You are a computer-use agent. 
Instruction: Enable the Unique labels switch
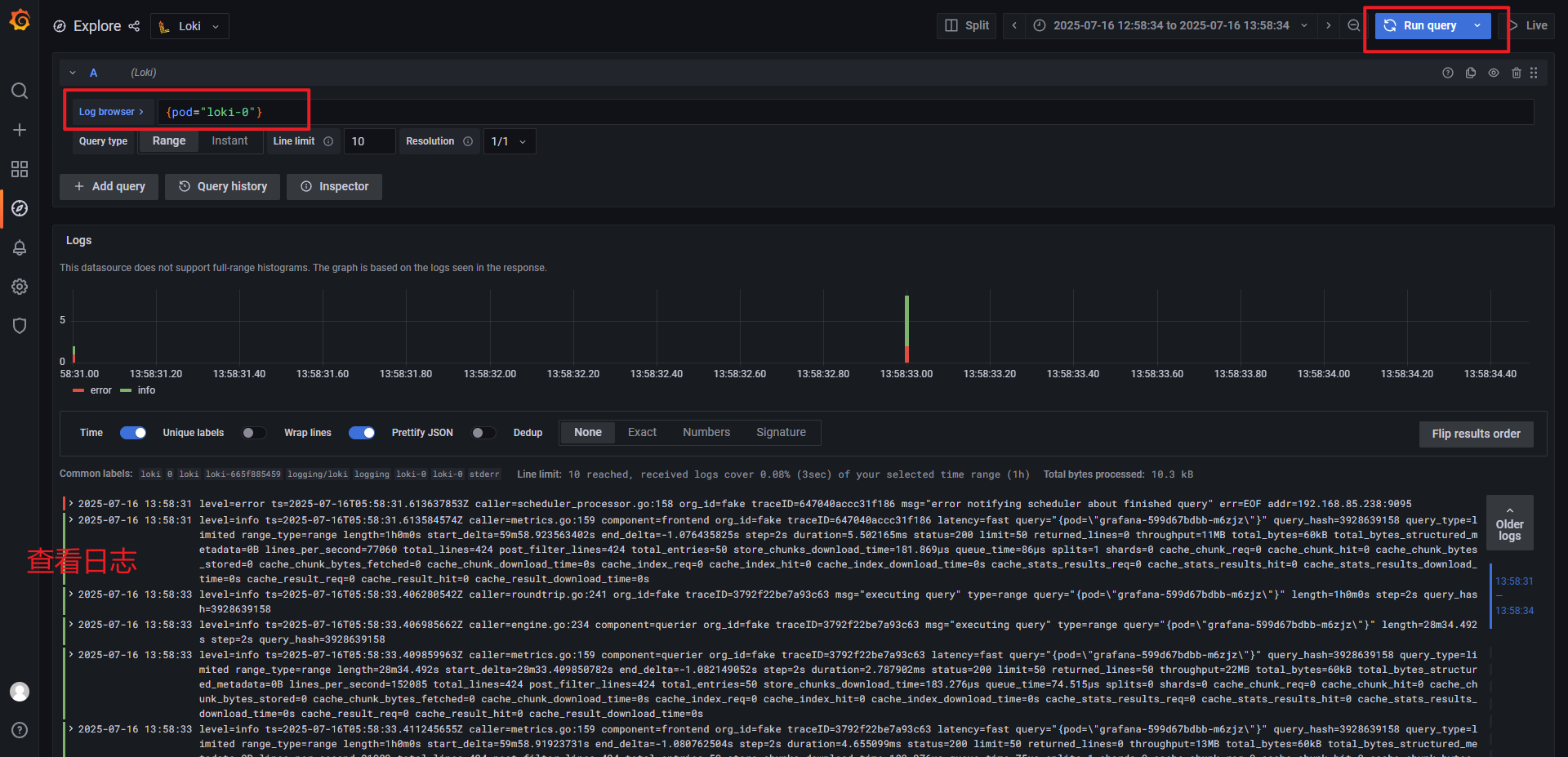pos(253,433)
